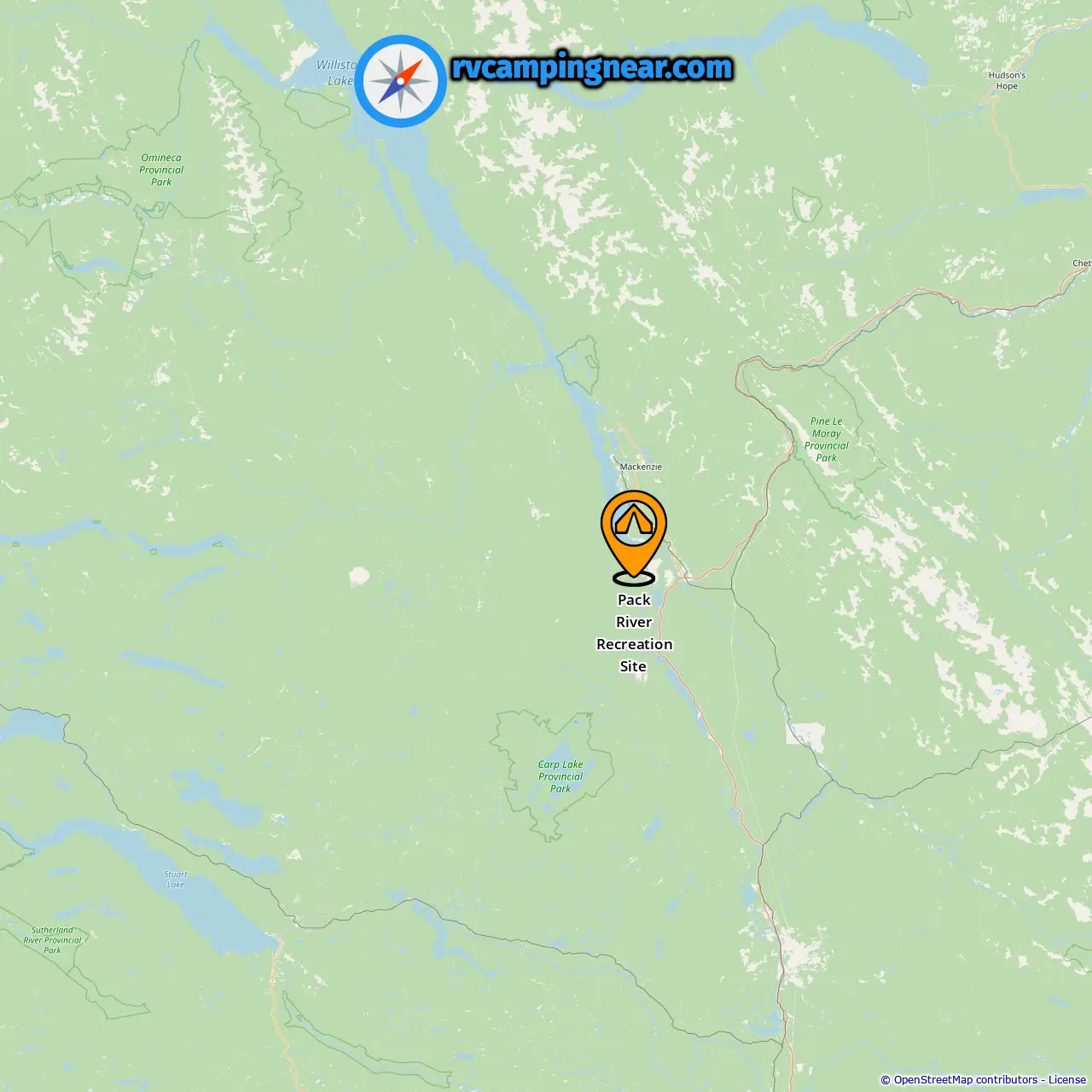Screen dimensions: 1092x1092
Task: Click the Pine Le Moray Provincial Park label
Action: (826, 439)
